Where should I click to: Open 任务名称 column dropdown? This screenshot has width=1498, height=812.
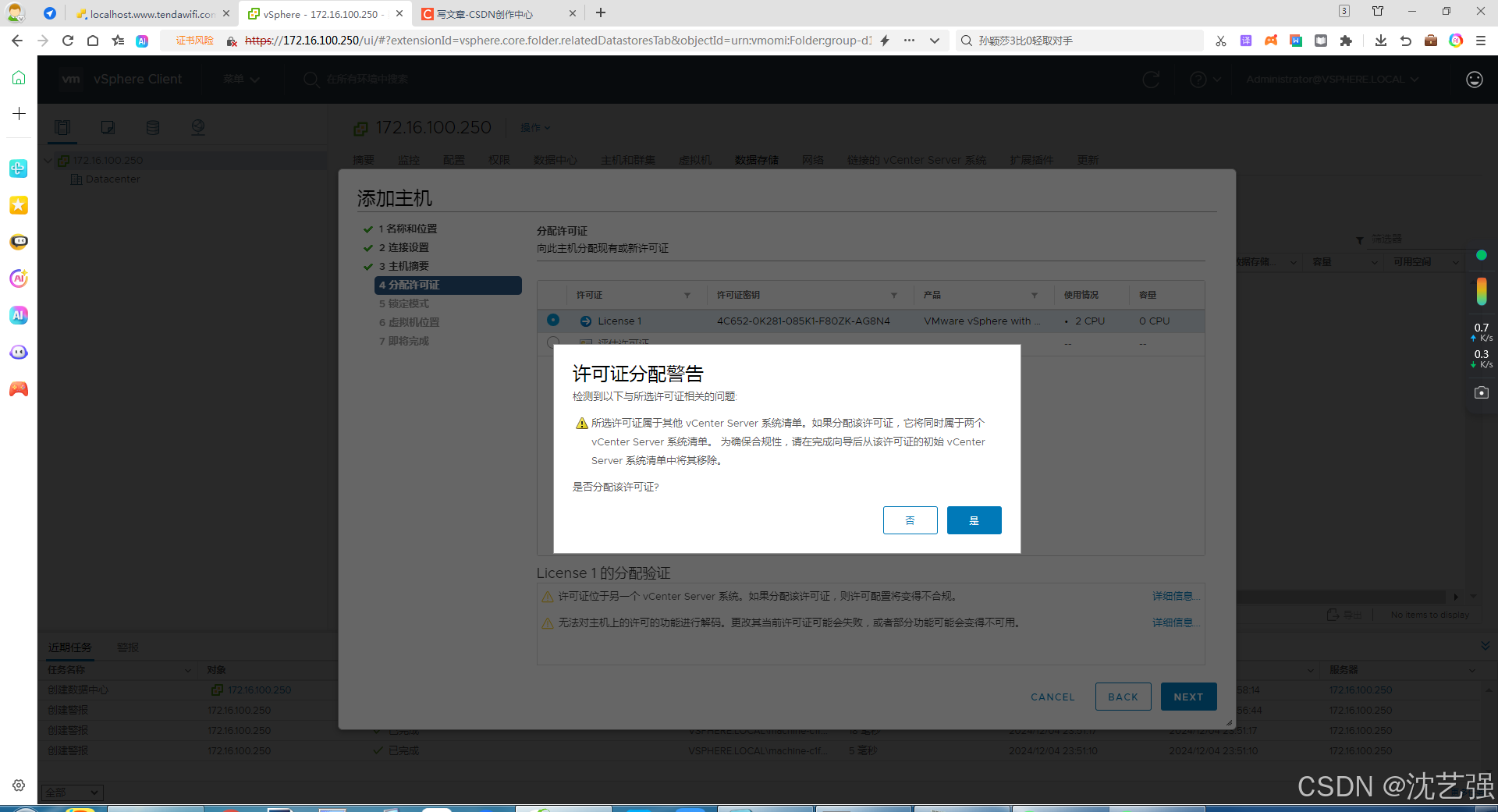coord(187,670)
